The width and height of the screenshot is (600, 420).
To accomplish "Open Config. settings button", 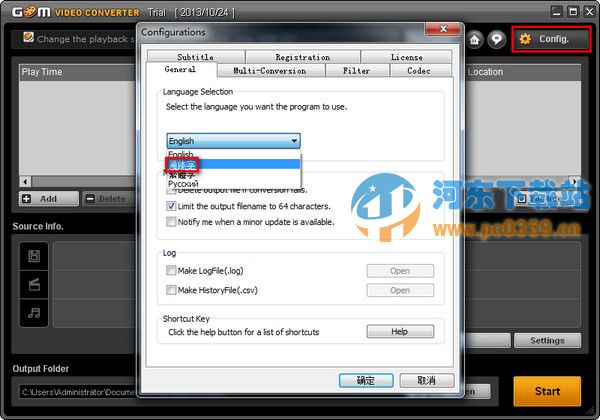I will 551,39.
